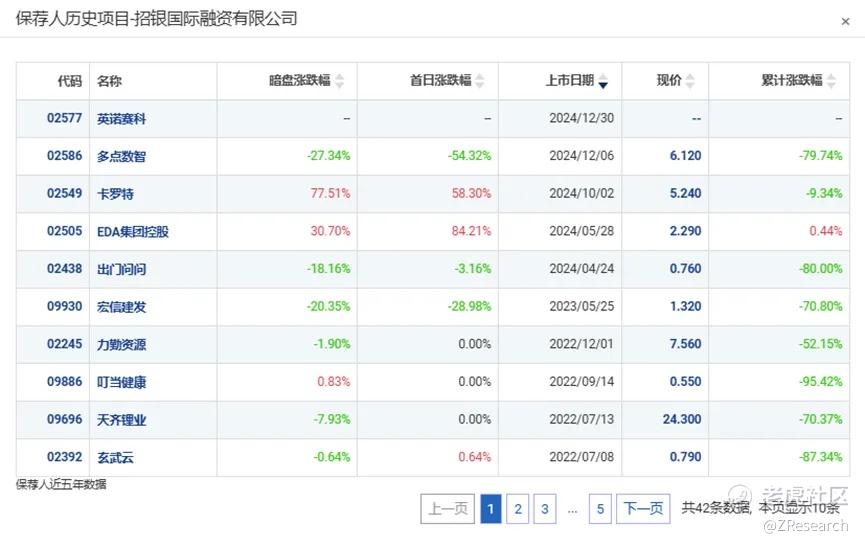The width and height of the screenshot is (865, 546).
Task: Select 力勤资源 current price 7.560
Action: click(685, 344)
